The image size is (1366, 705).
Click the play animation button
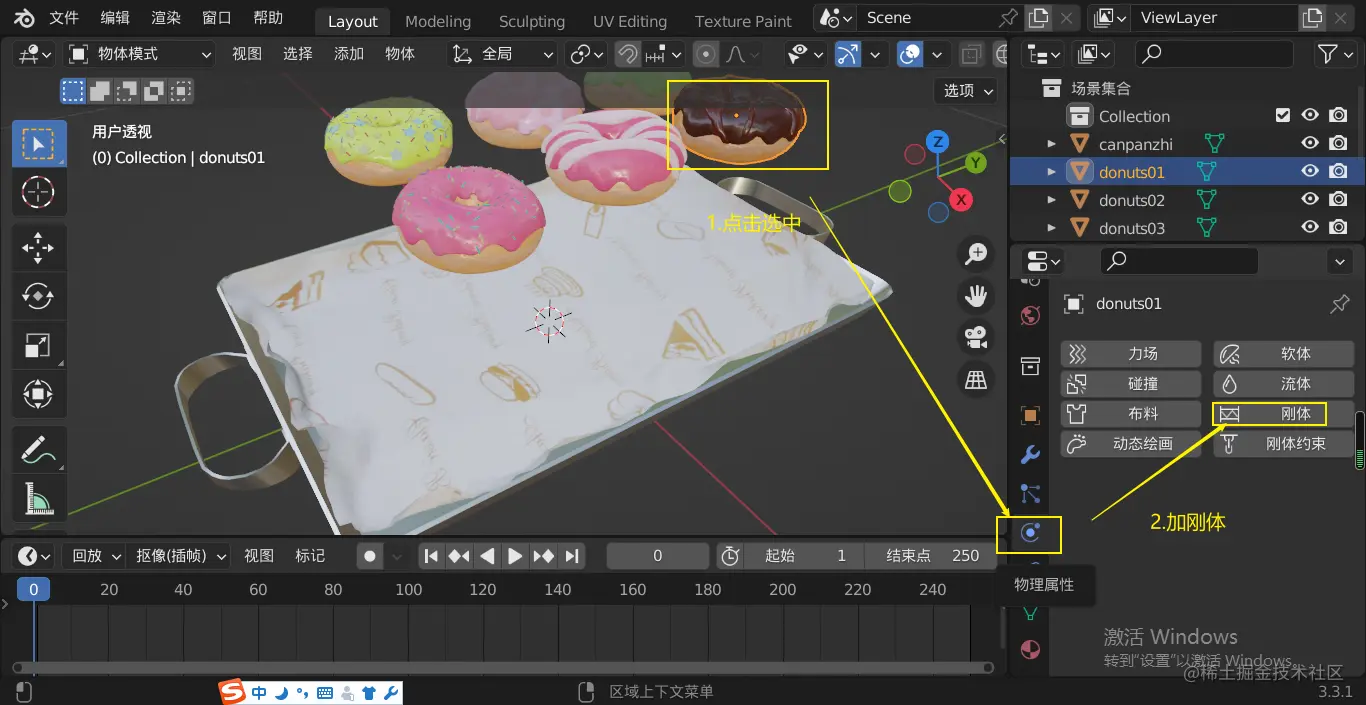[x=515, y=556]
